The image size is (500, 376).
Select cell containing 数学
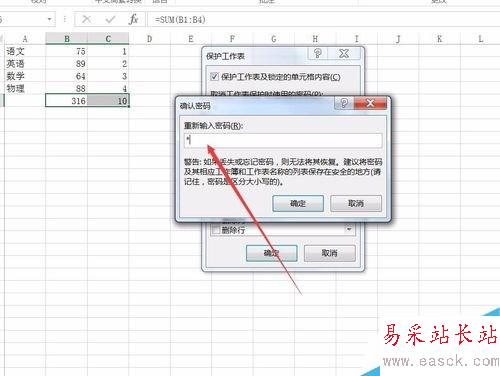coord(25,76)
